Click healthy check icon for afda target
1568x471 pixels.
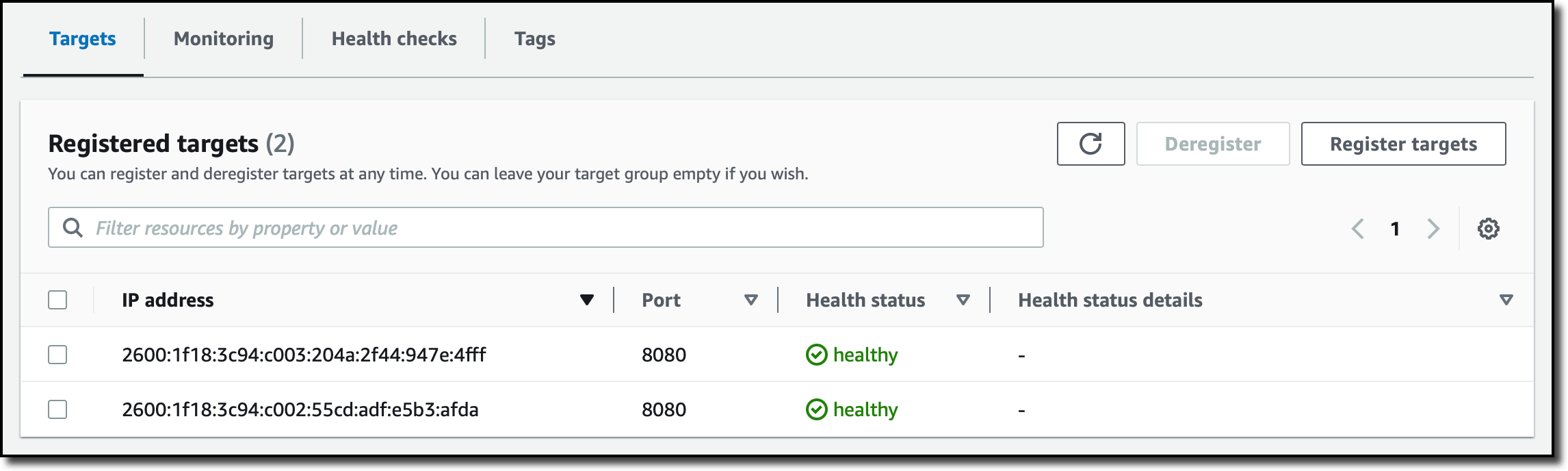tap(816, 409)
